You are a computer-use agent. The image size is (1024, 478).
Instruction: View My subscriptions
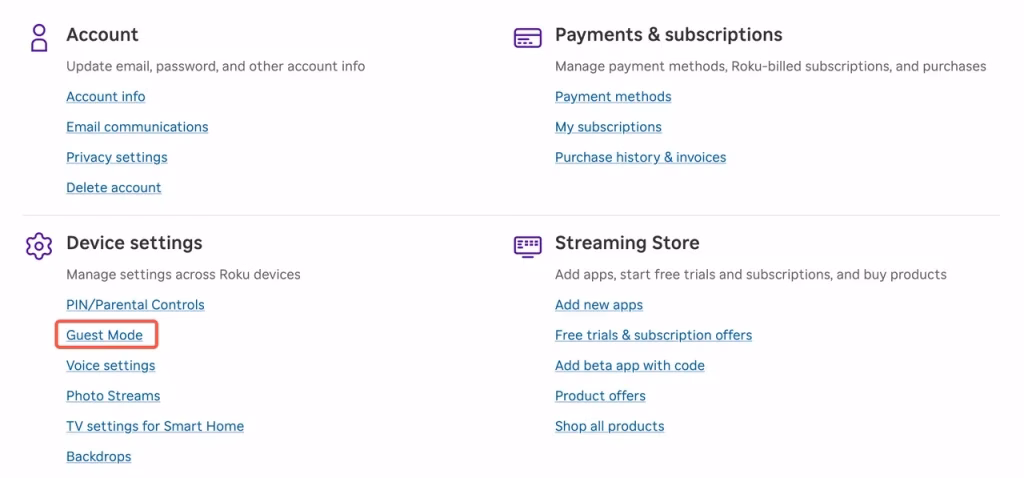(x=608, y=127)
